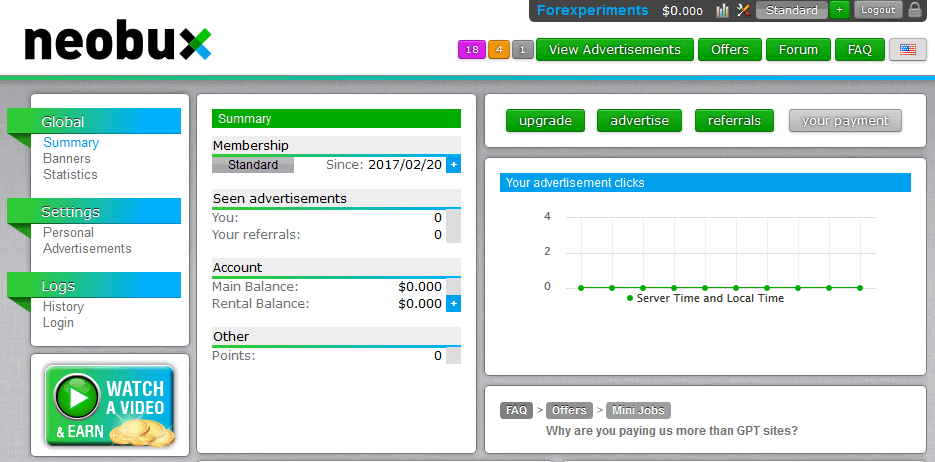Click the gray box beside Points
The height and width of the screenshot is (462, 935).
tap(453, 356)
